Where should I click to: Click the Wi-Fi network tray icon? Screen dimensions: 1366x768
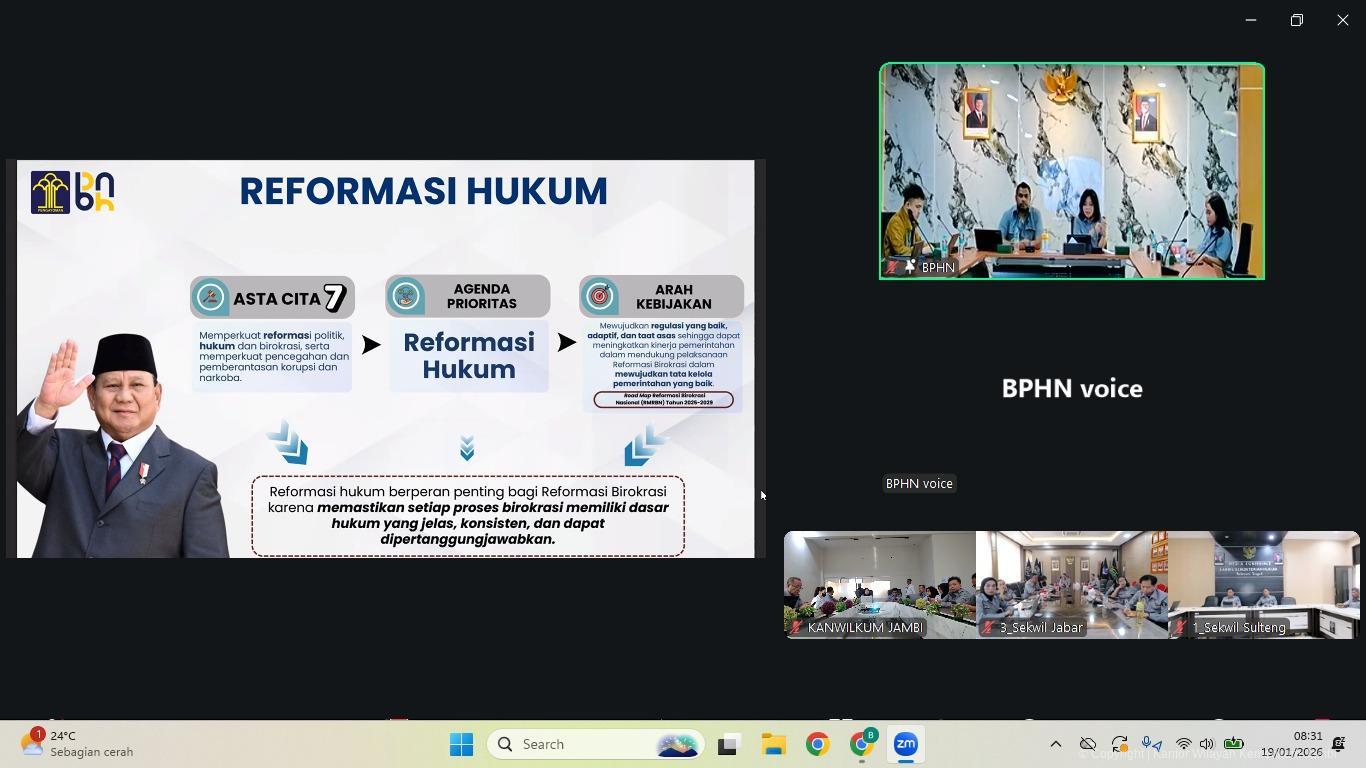point(1184,744)
